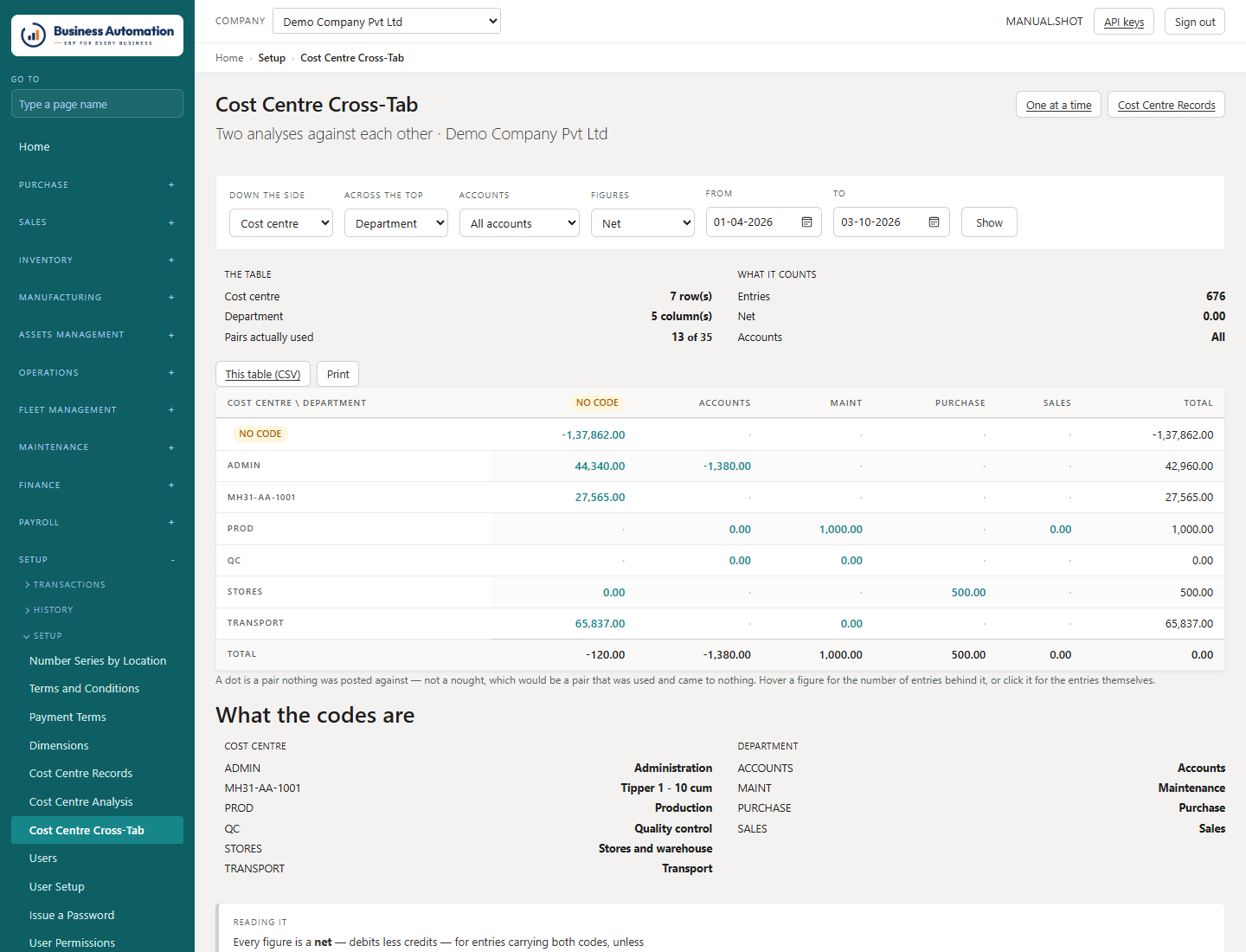Download This table (CSV)
The height and width of the screenshot is (952, 1246).
click(x=263, y=374)
